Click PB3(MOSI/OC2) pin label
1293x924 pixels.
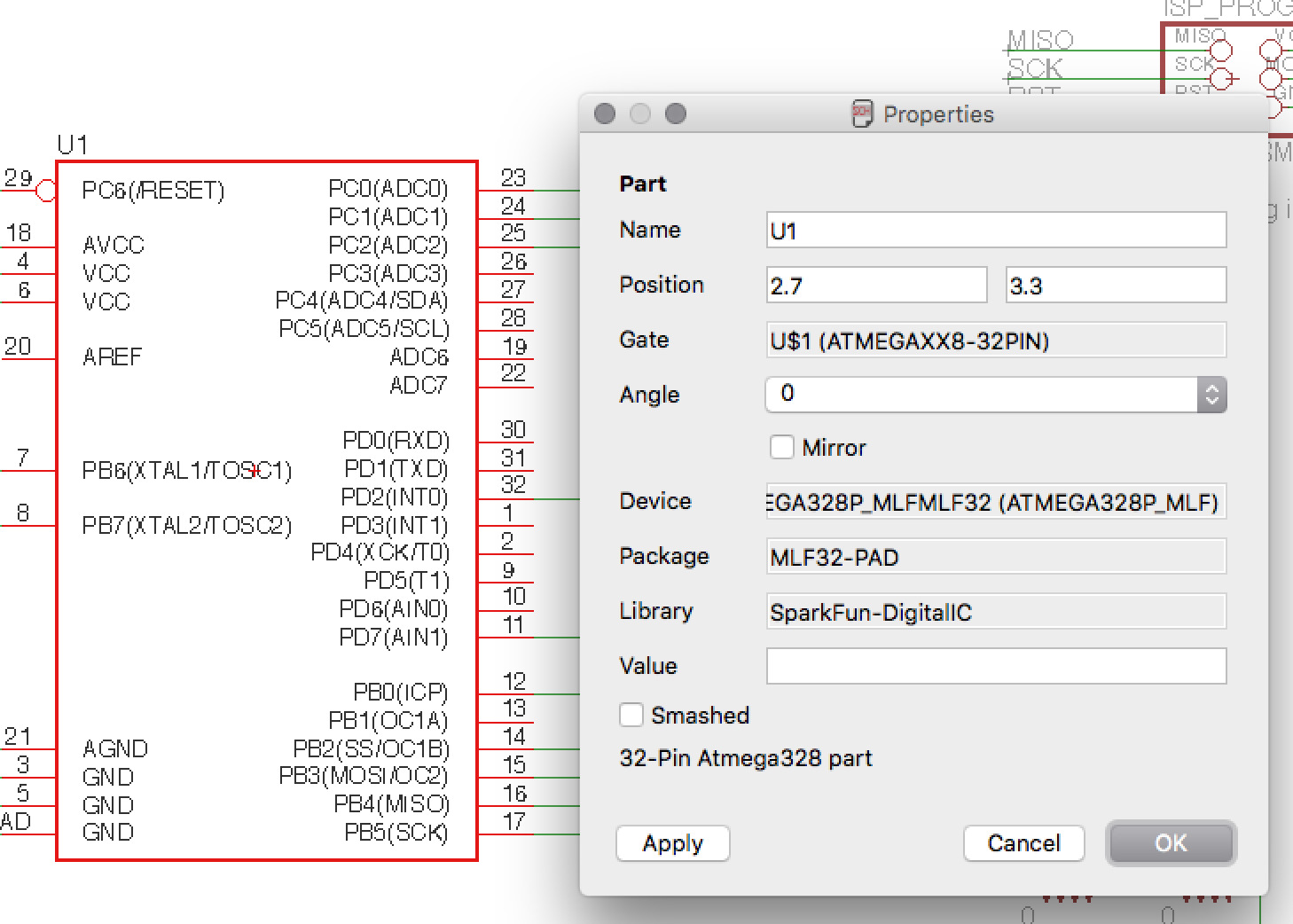pyautogui.click(x=364, y=776)
